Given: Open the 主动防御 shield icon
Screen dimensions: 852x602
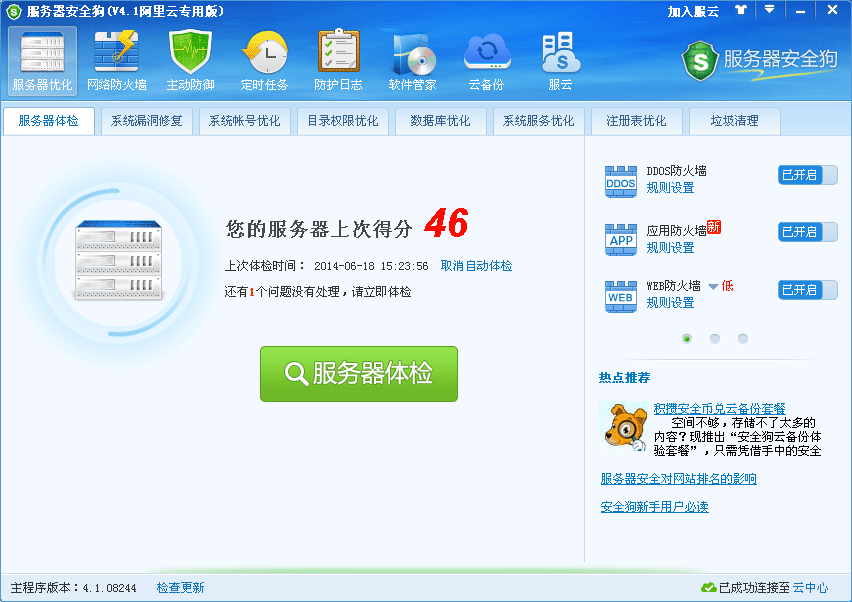Looking at the screenshot, I should pos(190,61).
